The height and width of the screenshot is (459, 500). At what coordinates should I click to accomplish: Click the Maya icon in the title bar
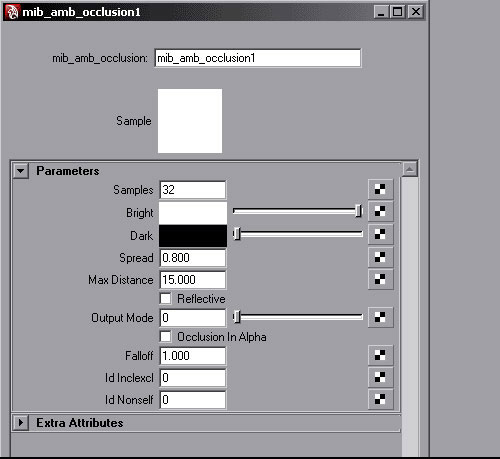pyautogui.click(x=12, y=12)
